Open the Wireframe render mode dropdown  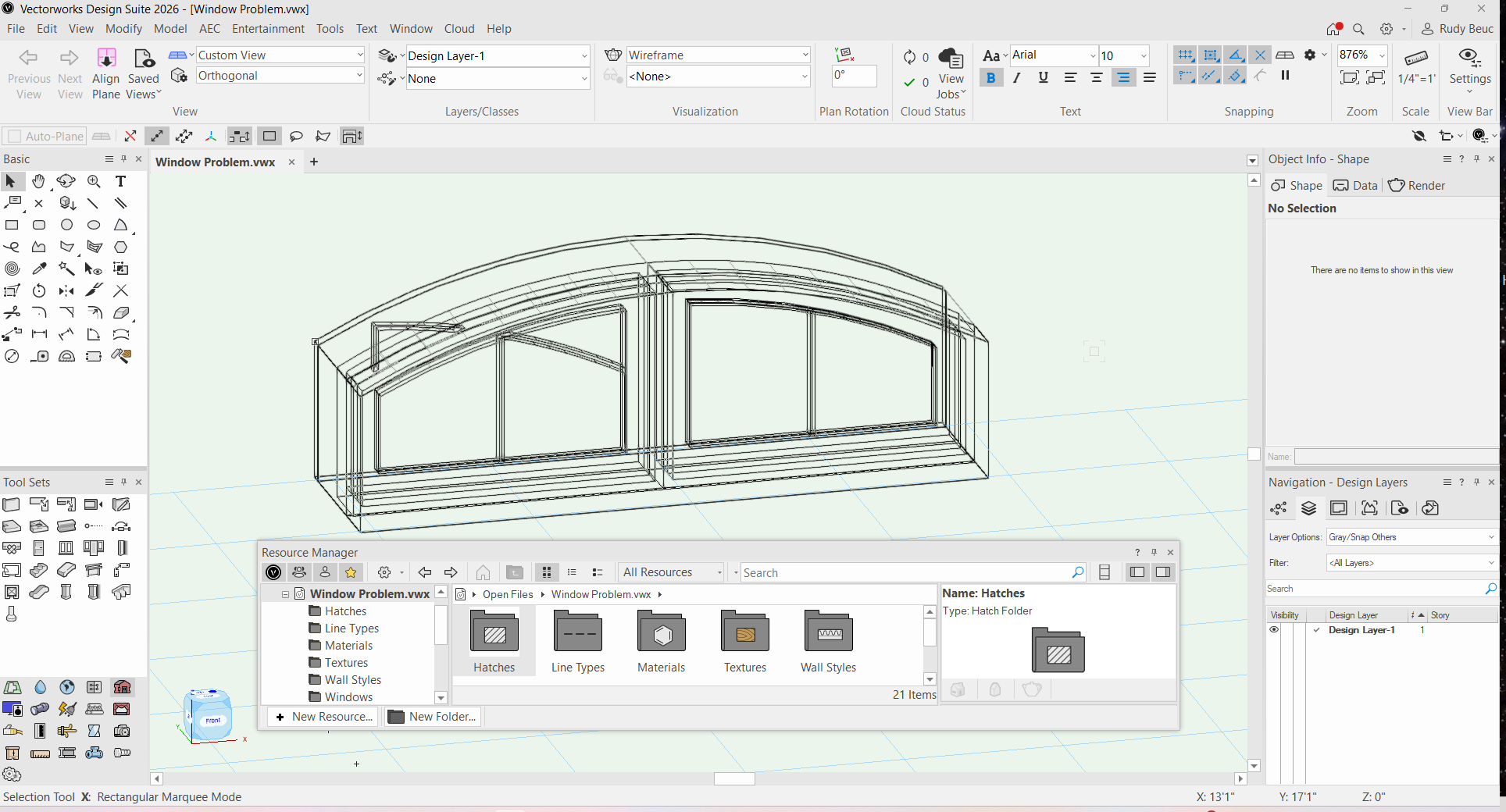(x=718, y=55)
